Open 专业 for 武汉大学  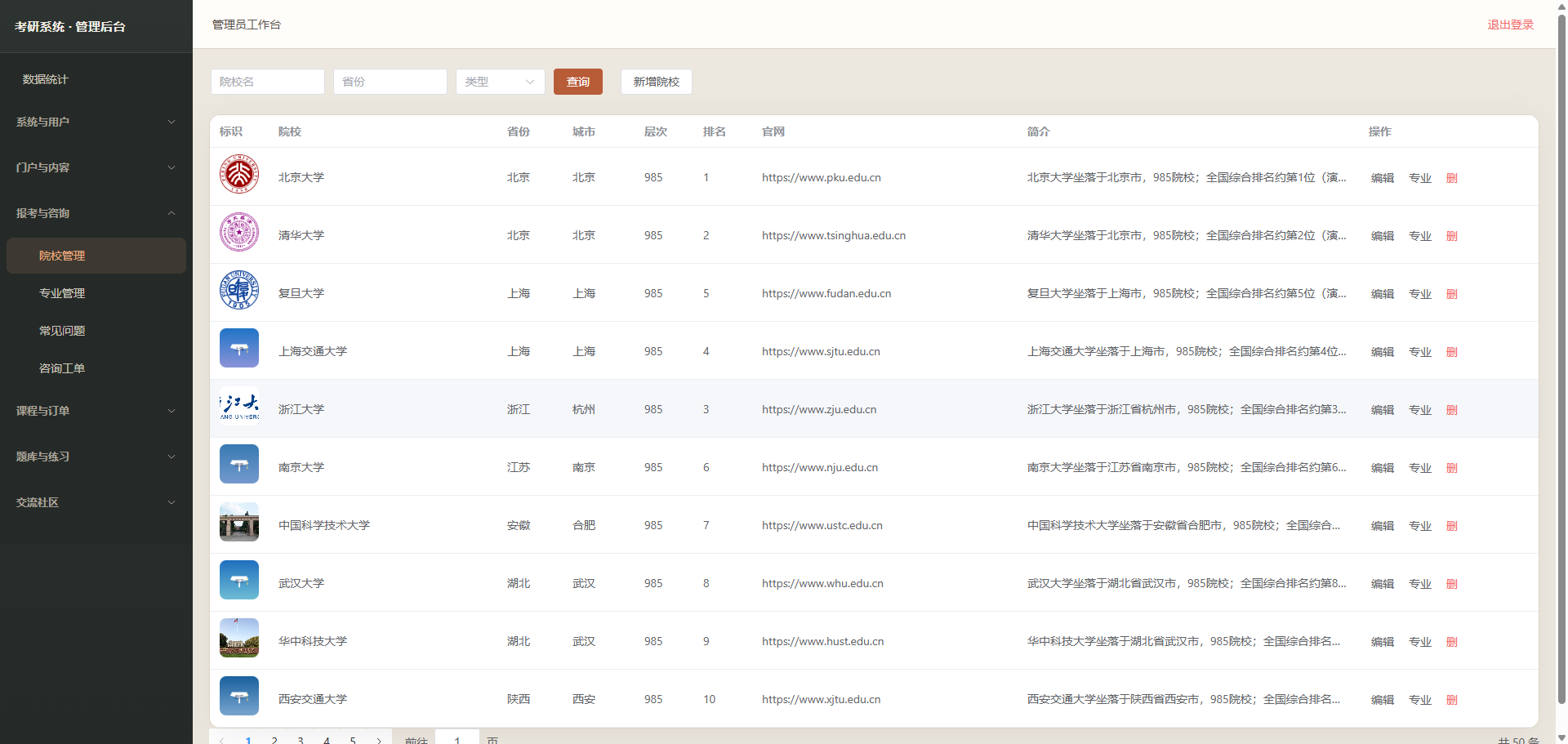click(1420, 584)
